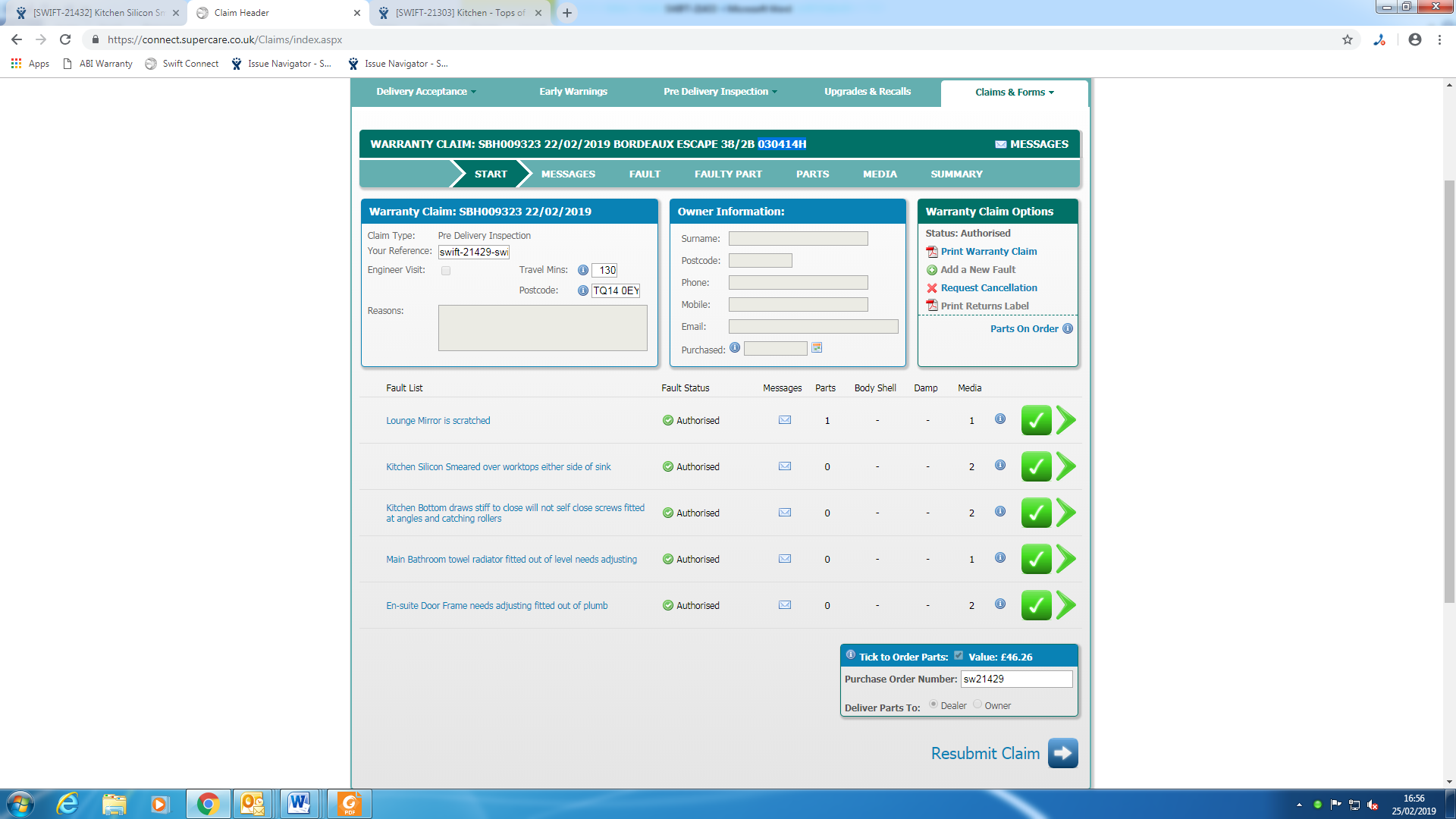Select Owner for parts delivery
Screen dimensions: 1456x819
tap(977, 704)
